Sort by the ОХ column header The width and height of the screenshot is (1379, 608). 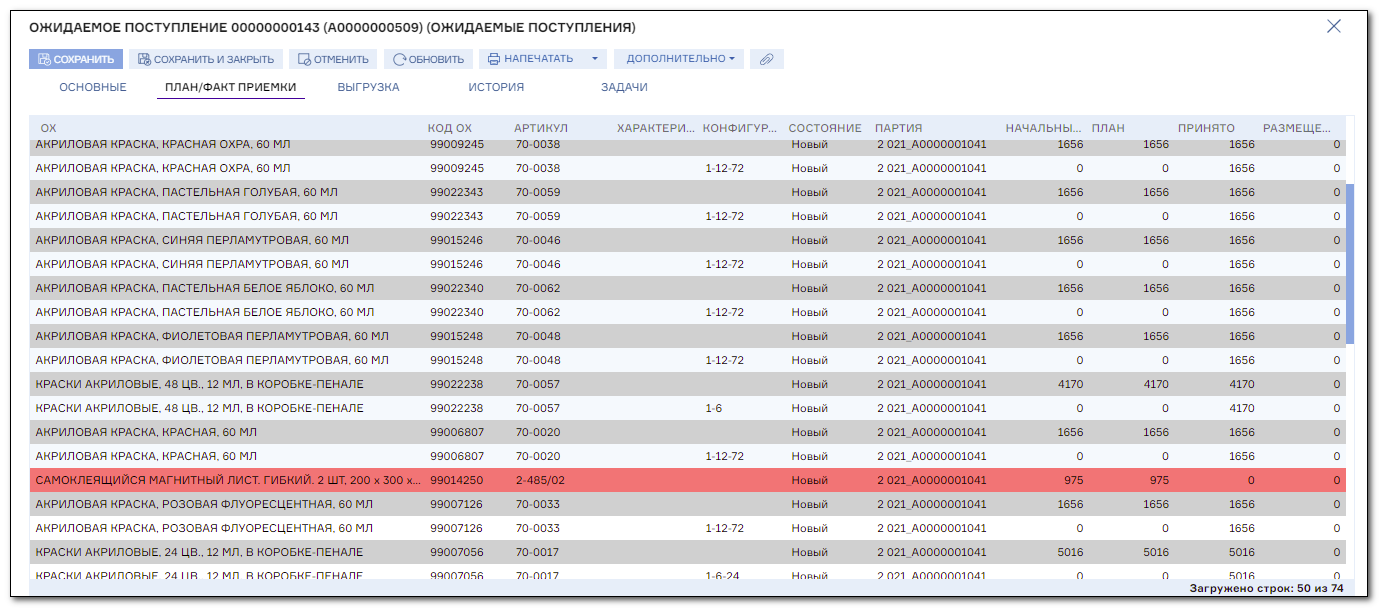pos(49,128)
